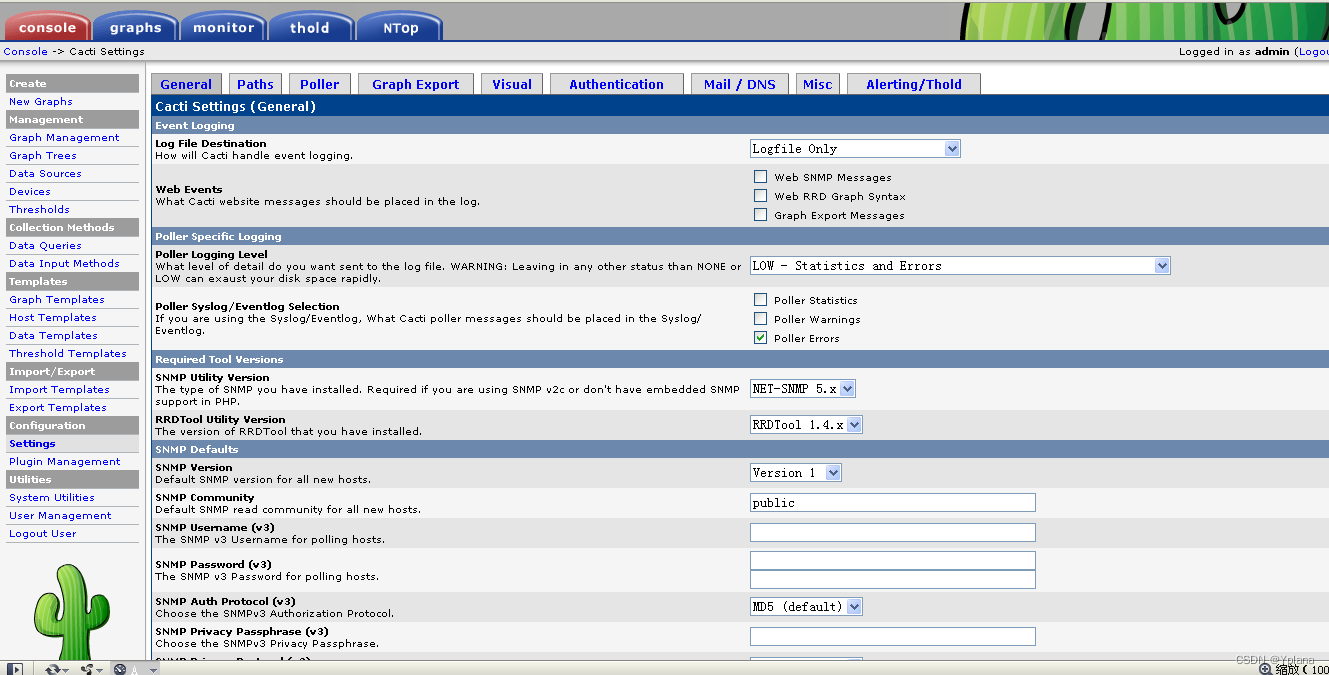Check the Poller Statistics option
Viewport: 1329px width, 675px height.
[760, 300]
